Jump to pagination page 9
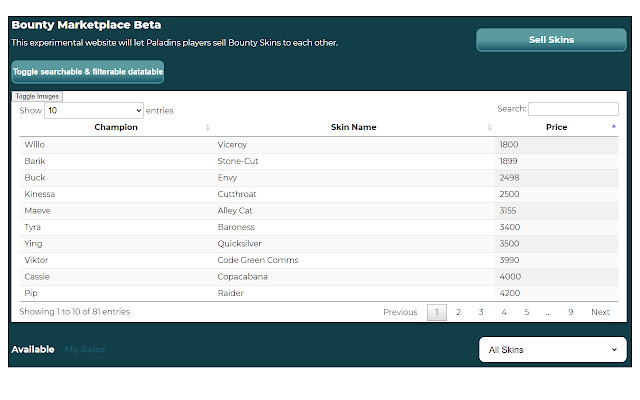 pos(571,312)
